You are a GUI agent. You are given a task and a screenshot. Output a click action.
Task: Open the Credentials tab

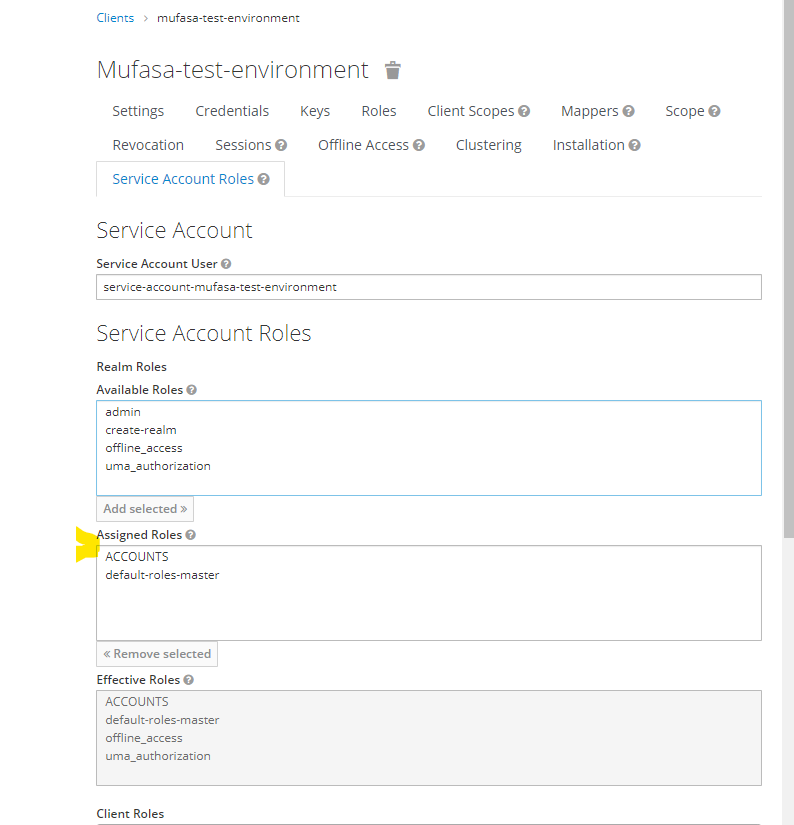coord(232,111)
